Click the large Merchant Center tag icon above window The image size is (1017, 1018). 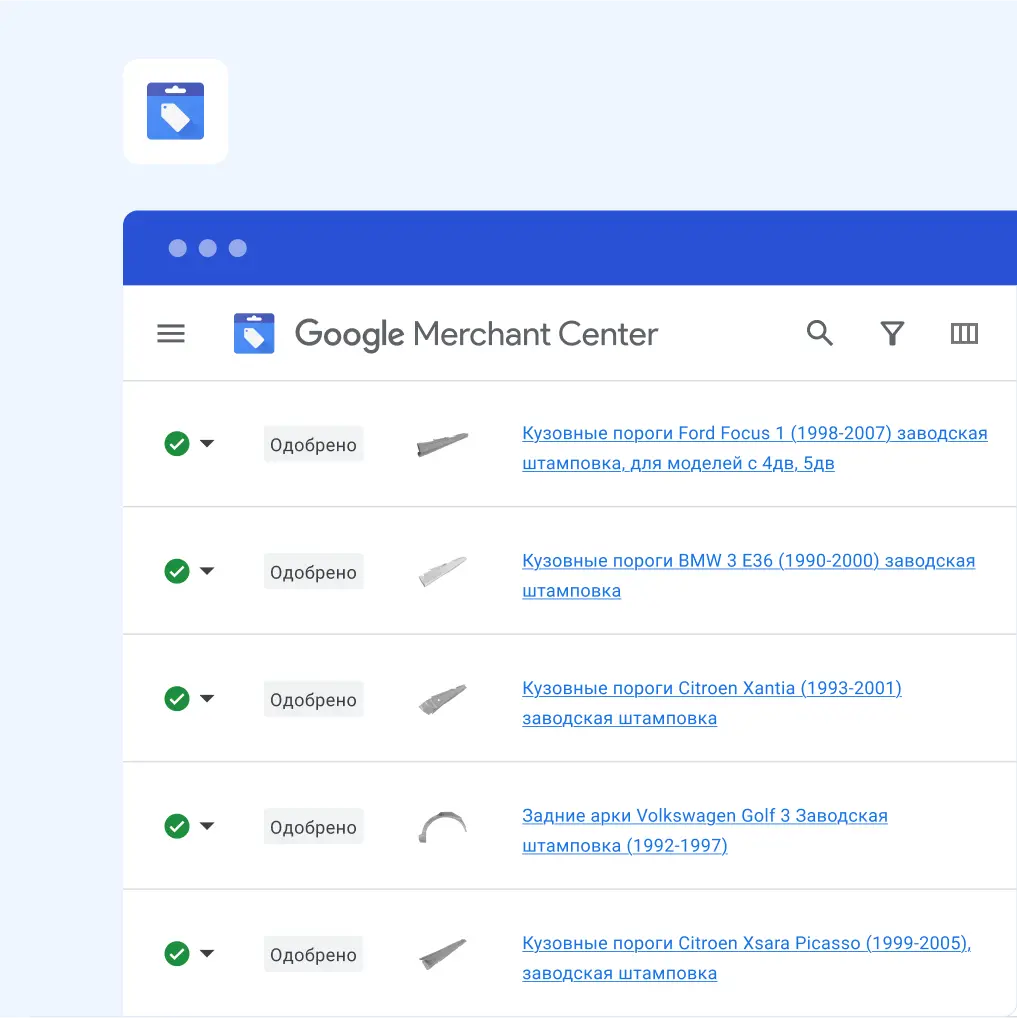click(x=176, y=111)
